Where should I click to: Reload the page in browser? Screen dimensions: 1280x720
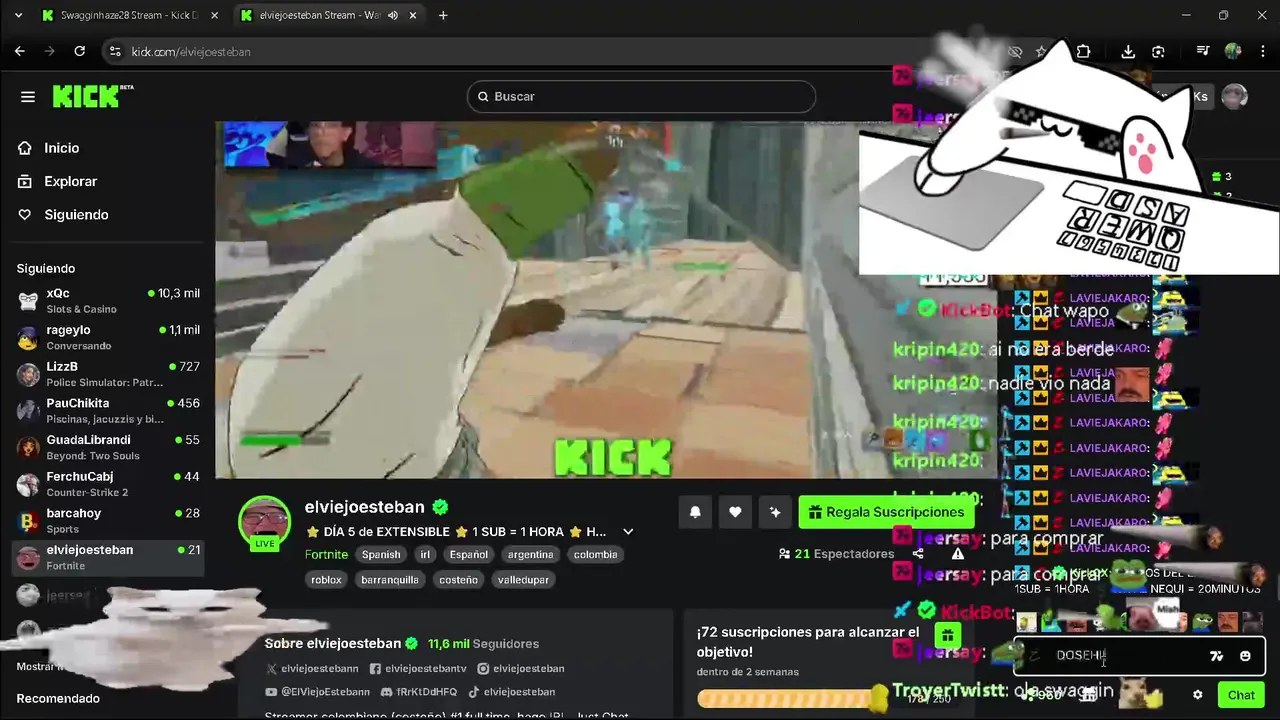(80, 51)
